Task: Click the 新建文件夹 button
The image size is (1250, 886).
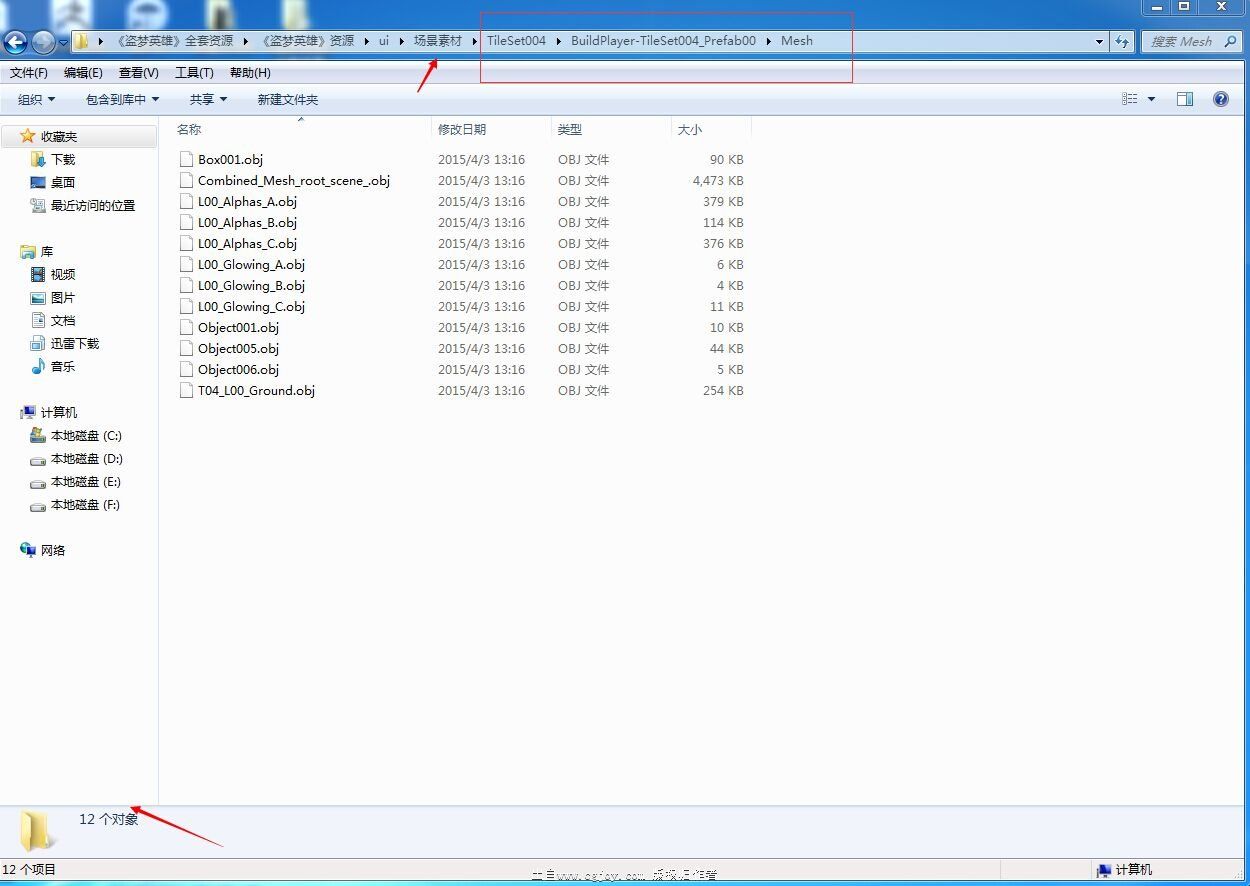Action: [287, 100]
